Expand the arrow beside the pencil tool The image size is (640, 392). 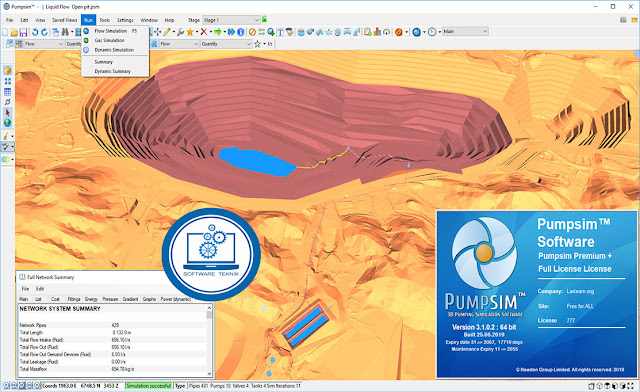174,32
